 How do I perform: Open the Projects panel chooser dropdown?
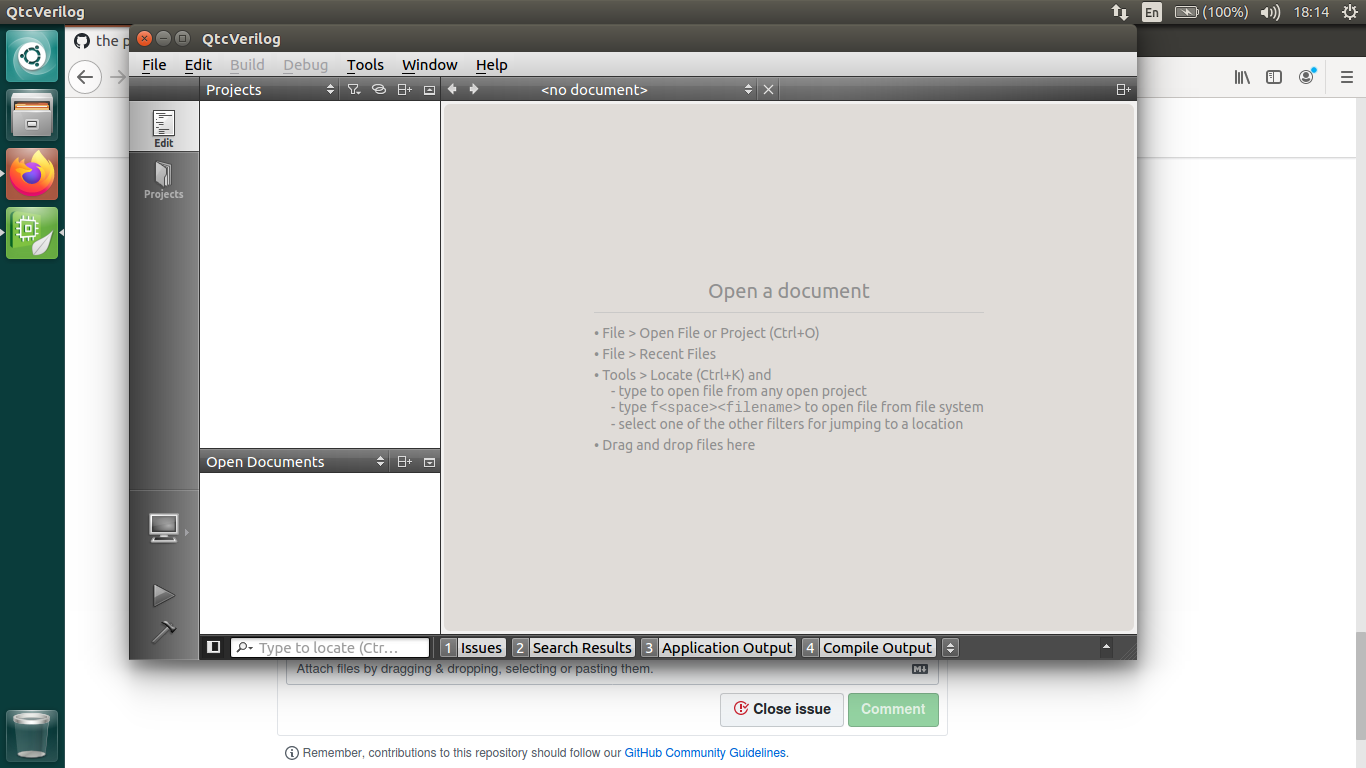tap(330, 89)
